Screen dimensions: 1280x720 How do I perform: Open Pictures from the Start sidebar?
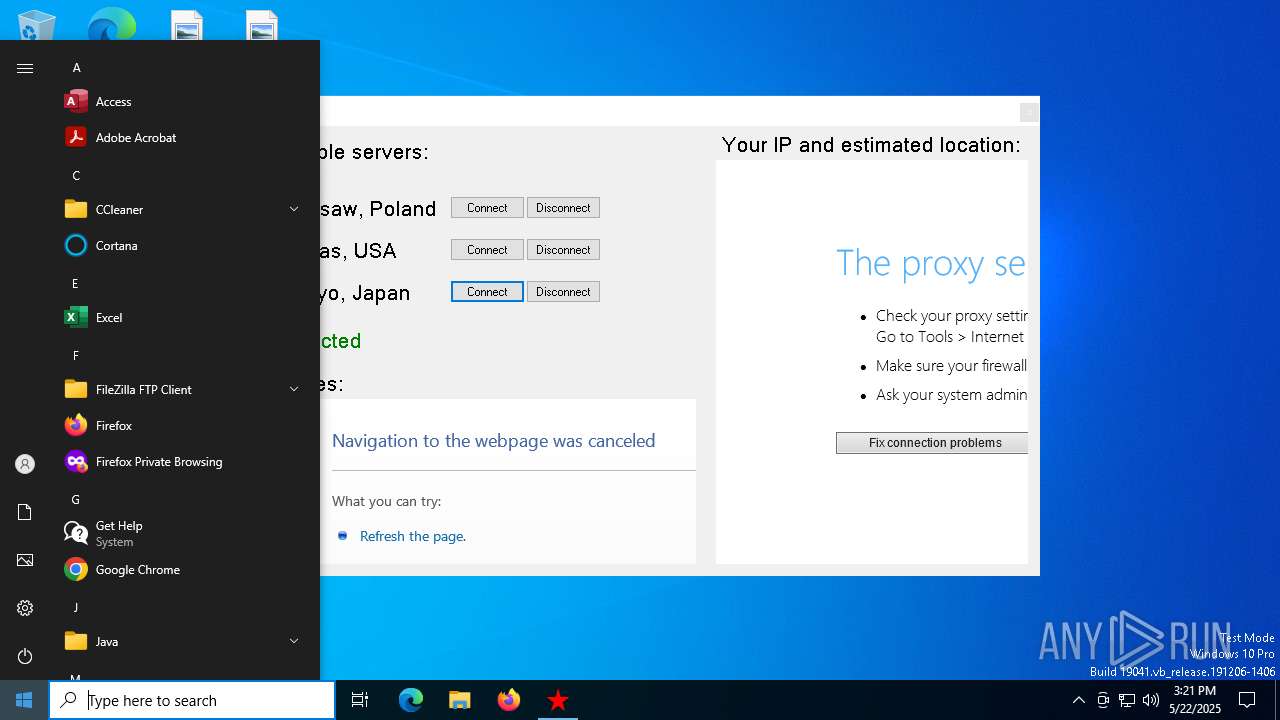pyautogui.click(x=25, y=560)
